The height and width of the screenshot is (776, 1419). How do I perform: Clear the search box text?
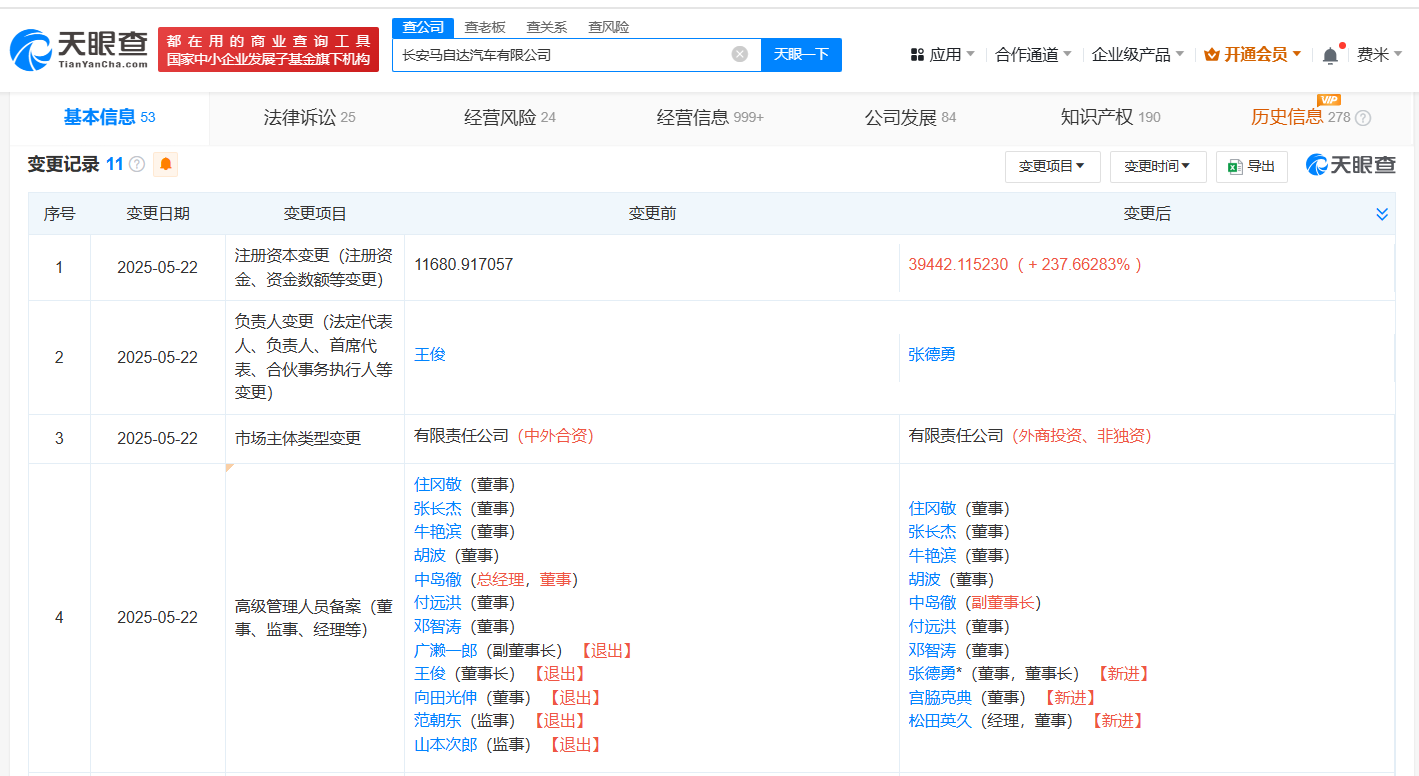[739, 55]
